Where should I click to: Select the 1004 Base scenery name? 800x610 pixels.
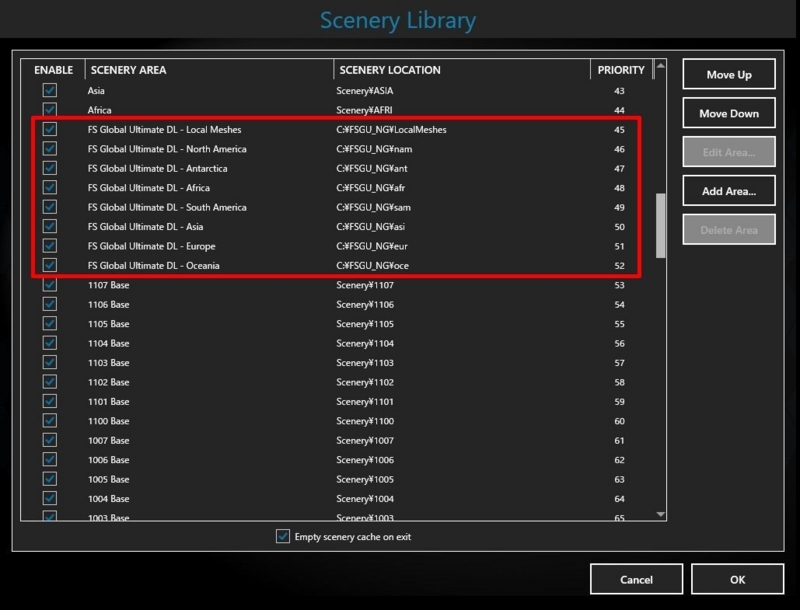(x=108, y=498)
